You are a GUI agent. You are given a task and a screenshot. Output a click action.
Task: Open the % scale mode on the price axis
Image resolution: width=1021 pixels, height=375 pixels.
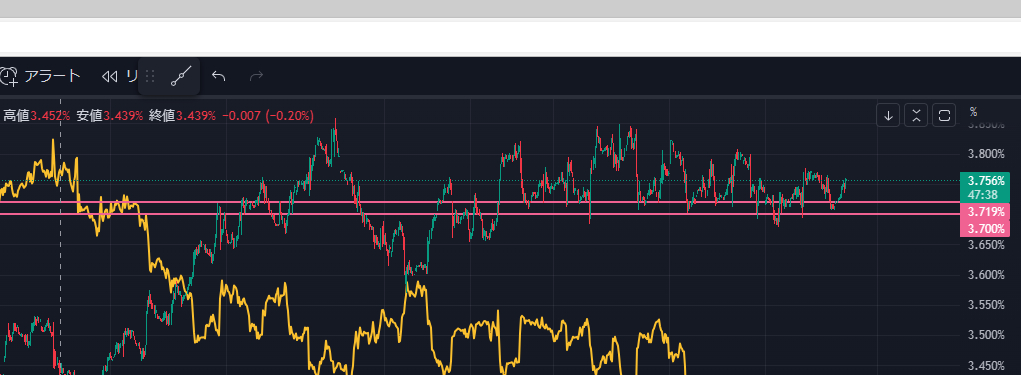click(x=973, y=111)
